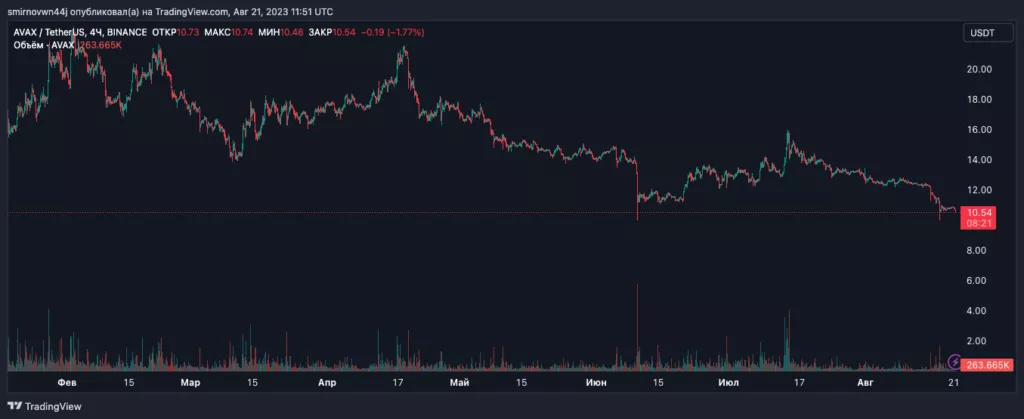Click the Июн label on time axis
The height and width of the screenshot is (419, 1024).
pyautogui.click(x=596, y=382)
